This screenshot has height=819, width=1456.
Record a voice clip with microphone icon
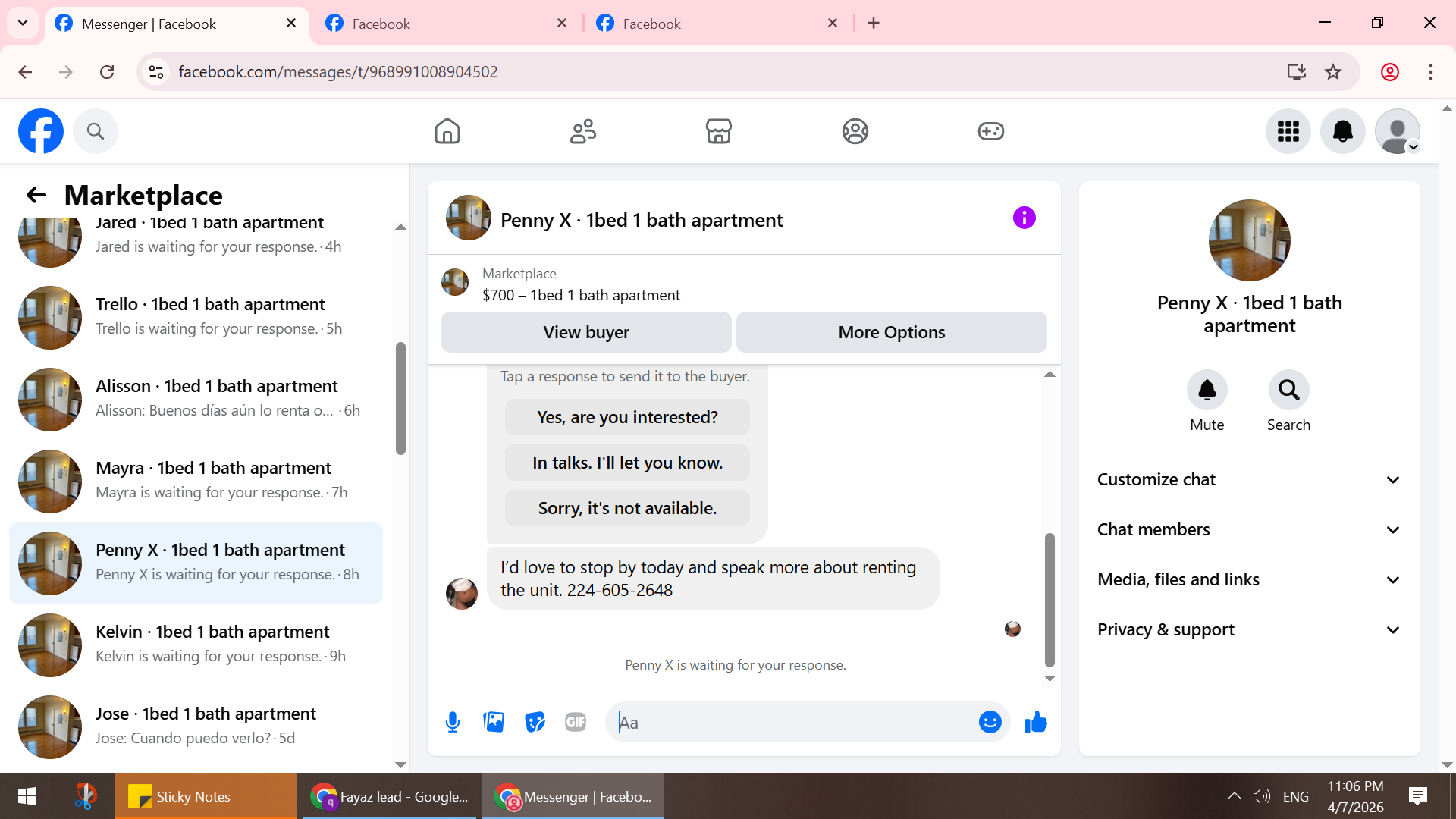coord(453,723)
